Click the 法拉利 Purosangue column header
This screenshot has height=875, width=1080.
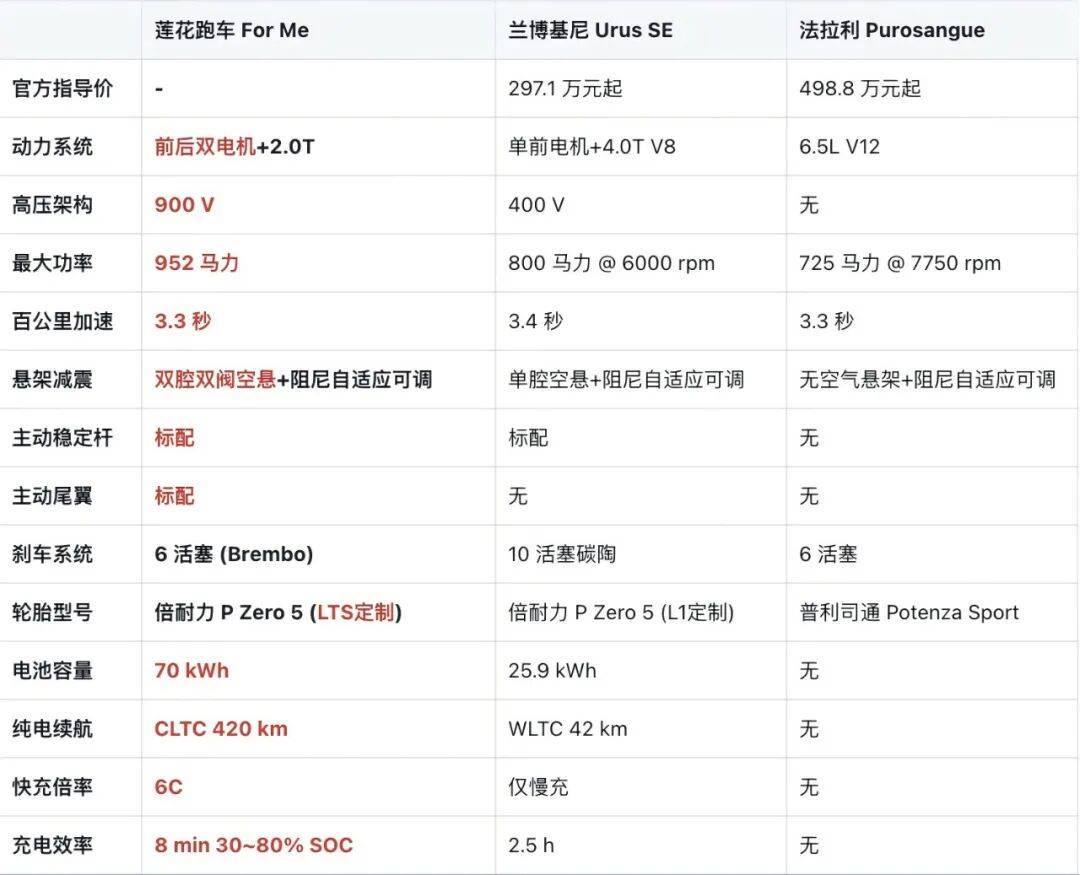coord(891,30)
